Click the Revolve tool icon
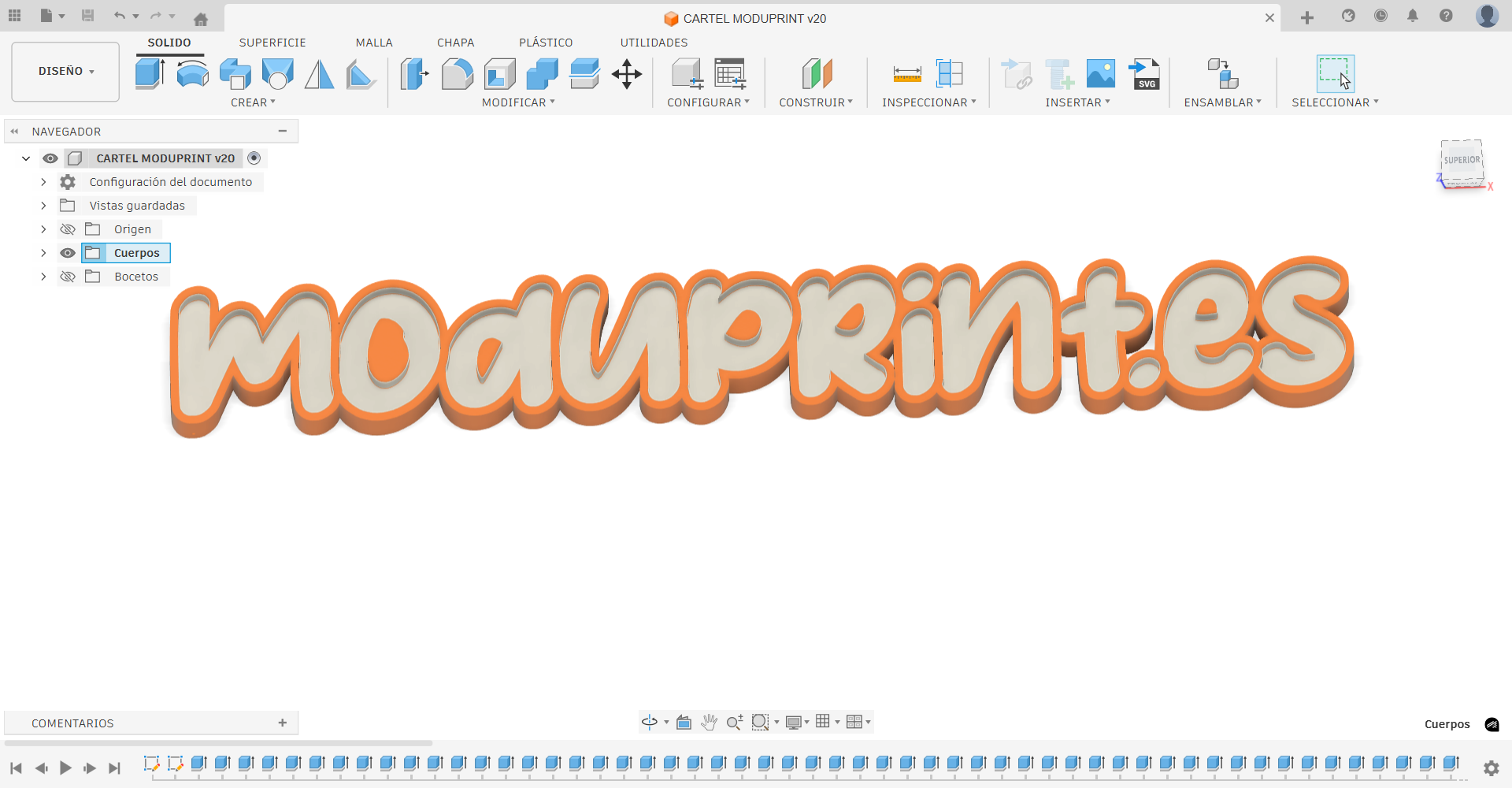The height and width of the screenshot is (788, 1512). coord(192,74)
